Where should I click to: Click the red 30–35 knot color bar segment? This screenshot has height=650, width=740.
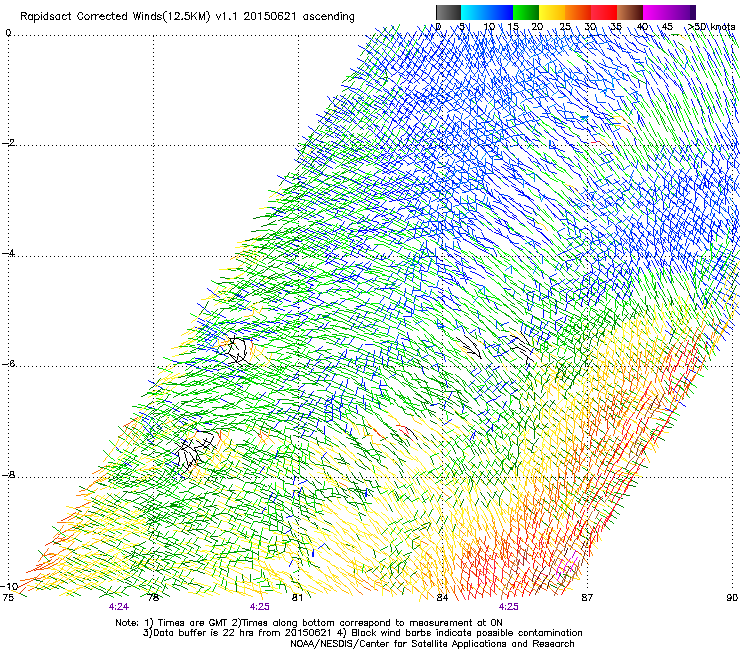[604, 12]
